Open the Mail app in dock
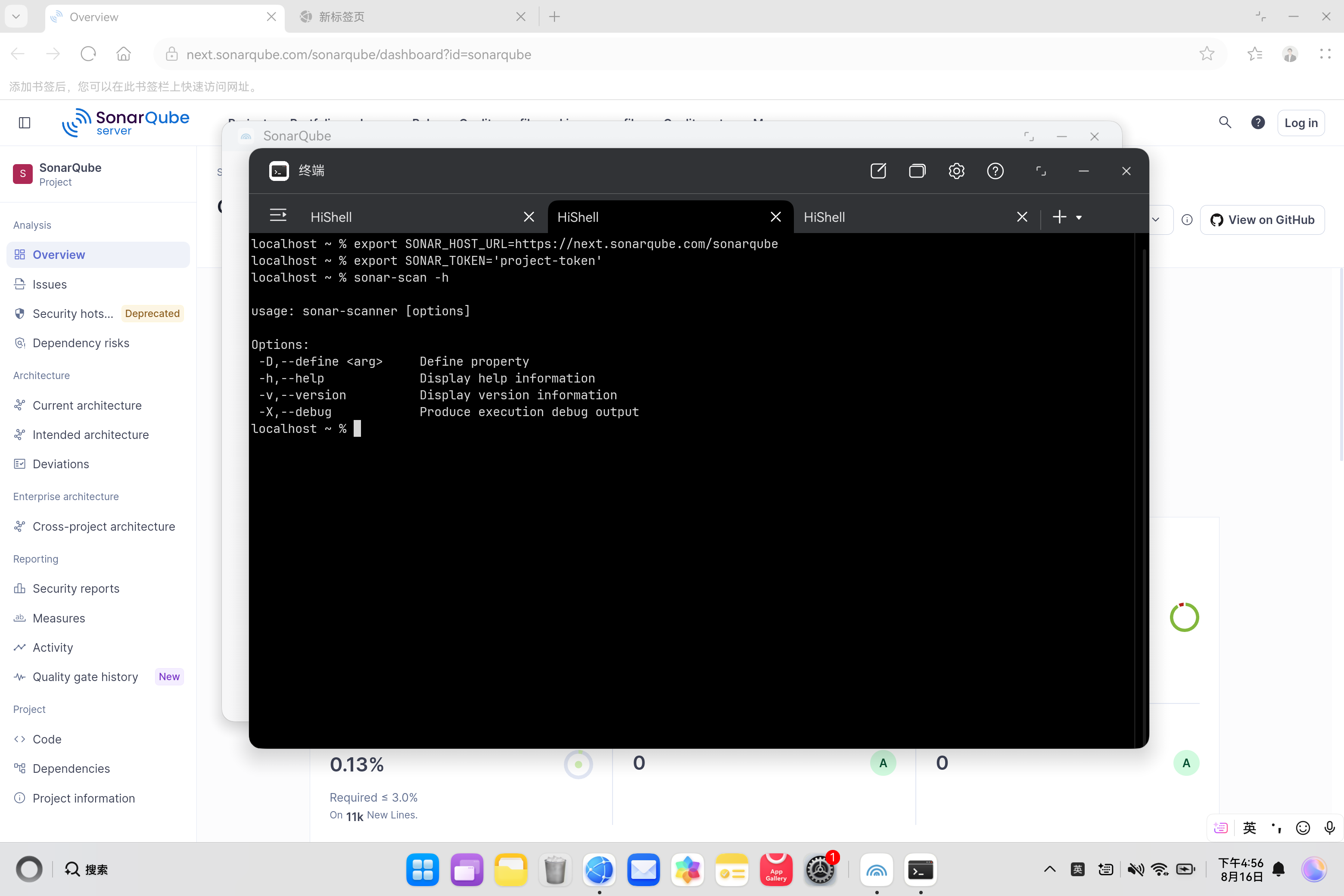 [644, 870]
